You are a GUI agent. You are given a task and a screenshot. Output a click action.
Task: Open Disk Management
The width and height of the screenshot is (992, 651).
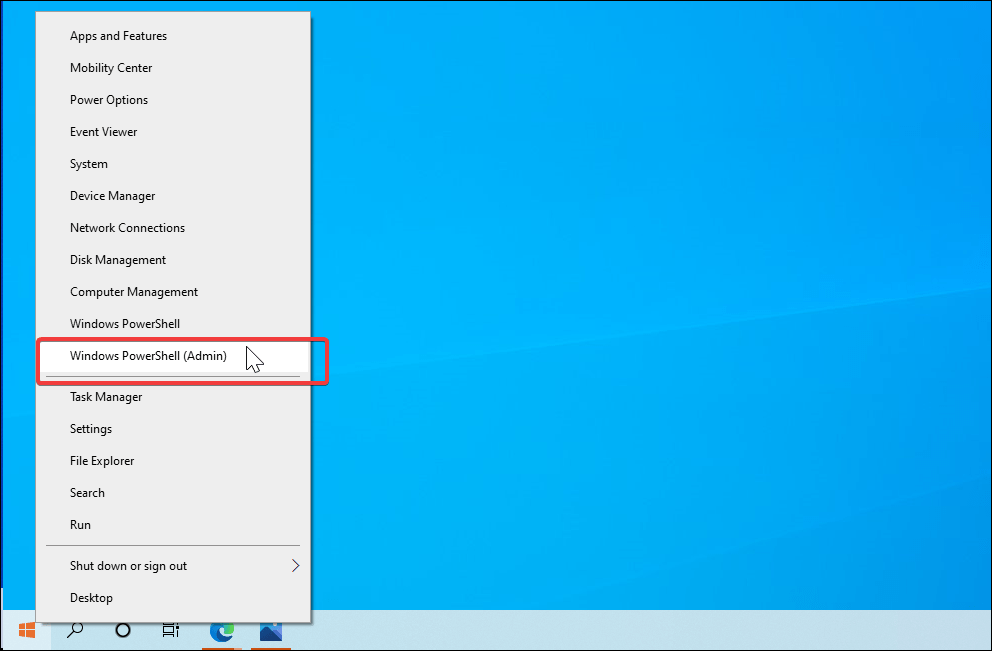point(173,260)
